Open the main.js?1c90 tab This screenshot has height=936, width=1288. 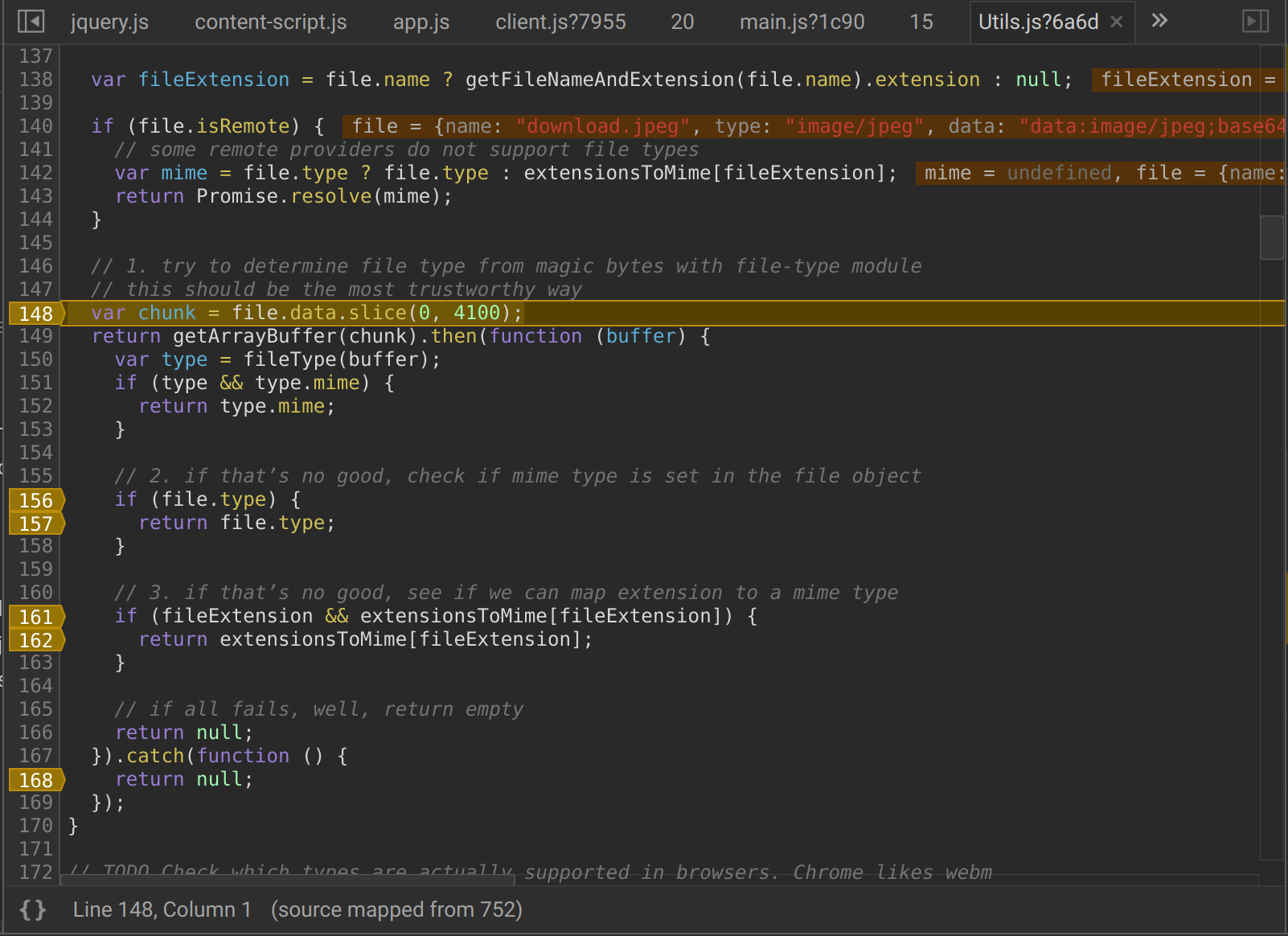802,22
